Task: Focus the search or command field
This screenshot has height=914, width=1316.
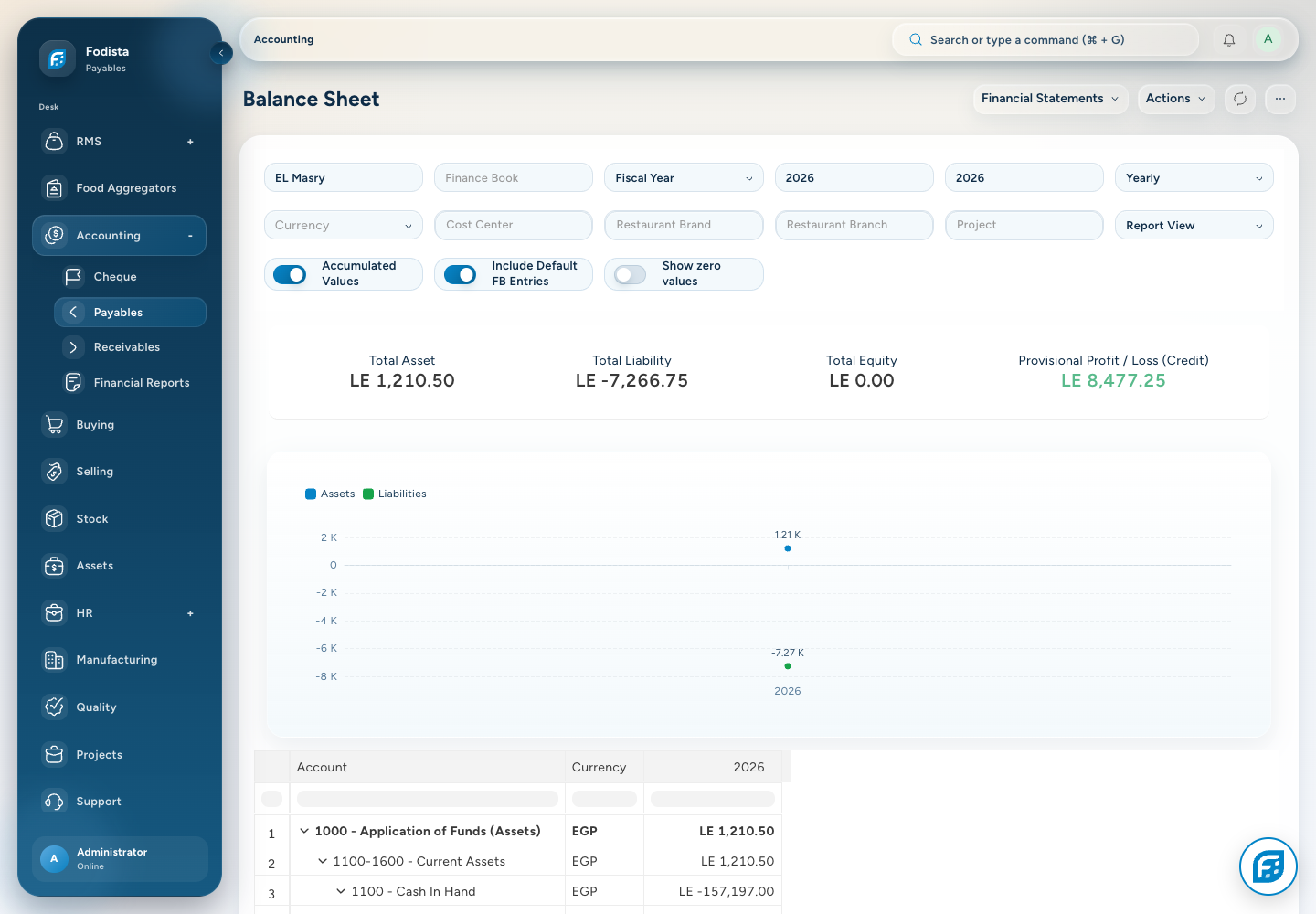Action: (x=1045, y=40)
